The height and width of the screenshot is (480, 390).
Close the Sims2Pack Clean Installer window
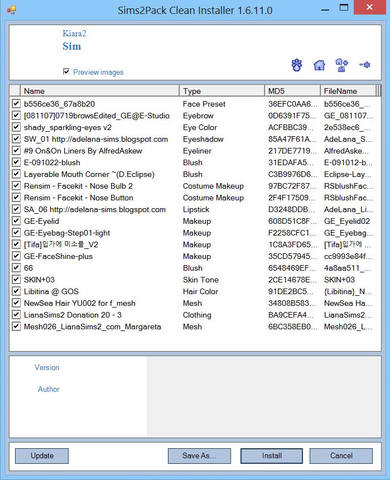[370, 7]
